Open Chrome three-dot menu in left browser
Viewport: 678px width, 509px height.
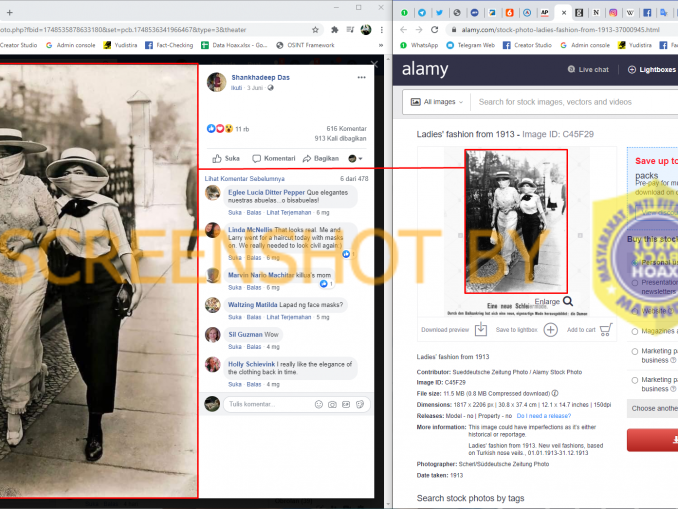381,30
